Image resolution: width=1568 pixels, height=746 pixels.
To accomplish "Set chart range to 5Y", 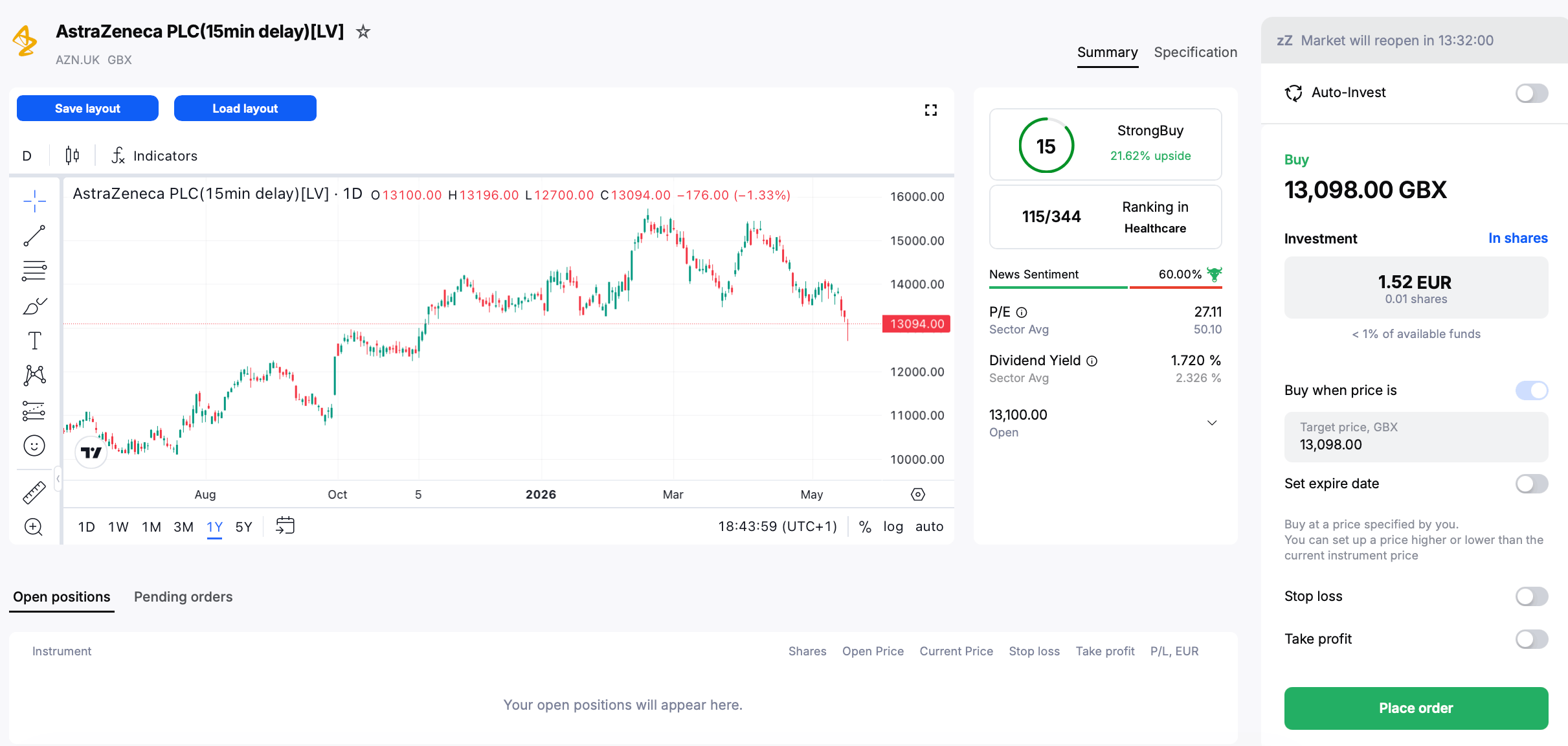I will [x=244, y=527].
